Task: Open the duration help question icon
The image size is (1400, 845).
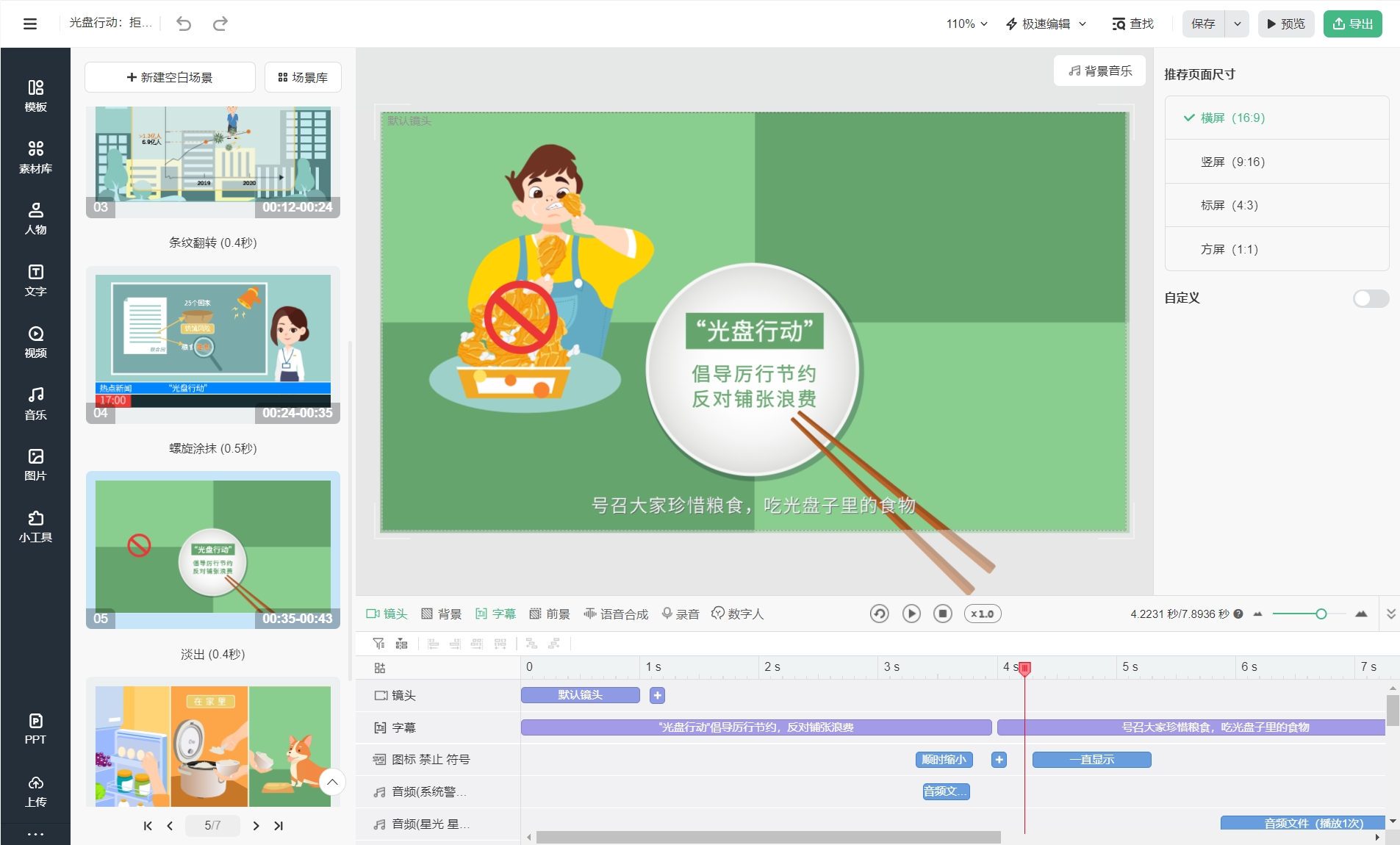Action: point(1238,614)
